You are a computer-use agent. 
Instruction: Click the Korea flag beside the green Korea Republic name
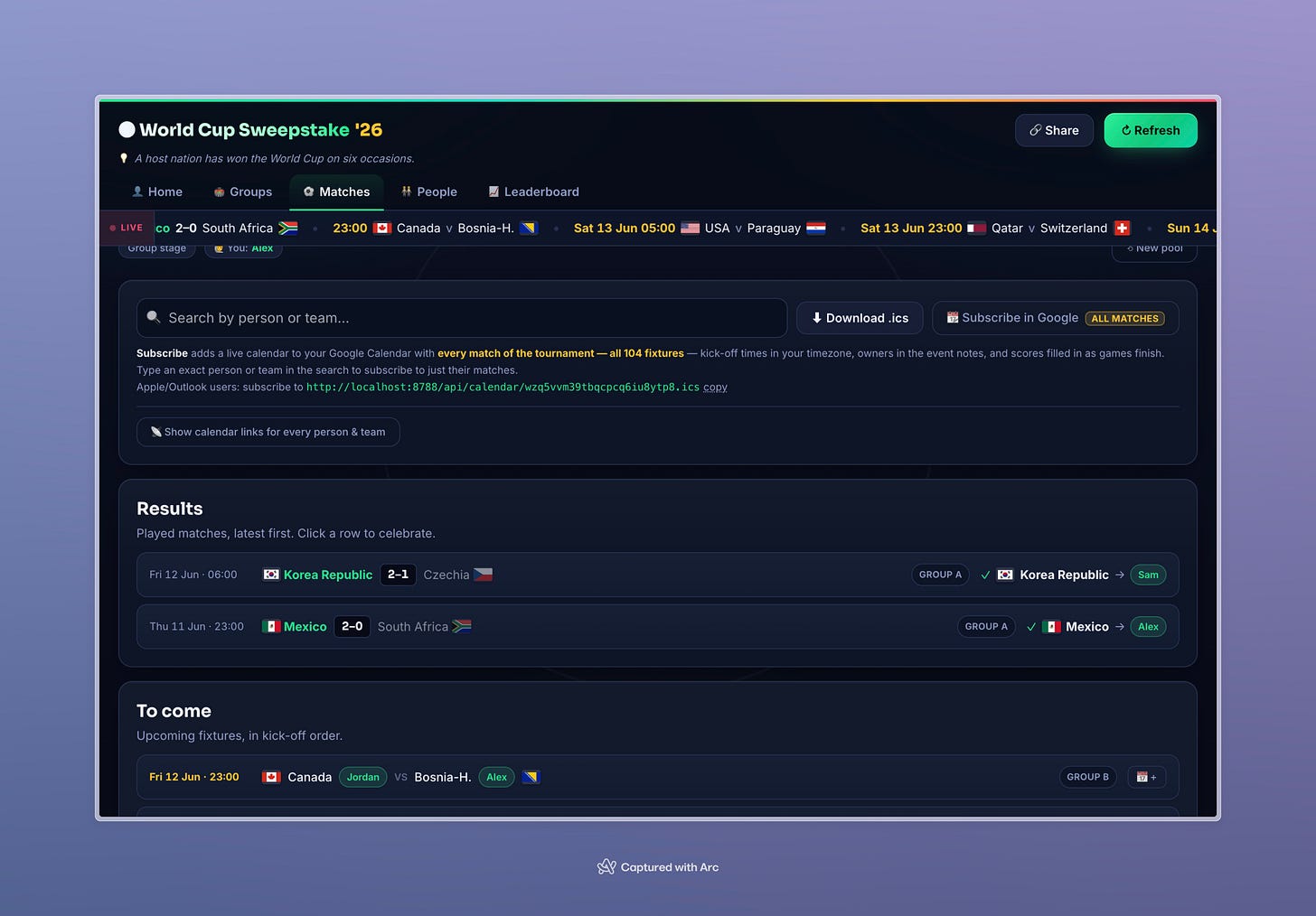271,575
